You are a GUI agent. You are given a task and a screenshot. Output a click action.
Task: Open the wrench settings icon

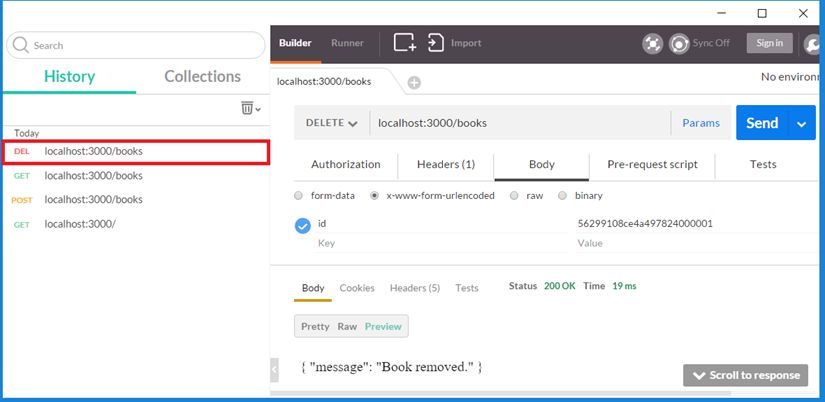click(x=813, y=44)
